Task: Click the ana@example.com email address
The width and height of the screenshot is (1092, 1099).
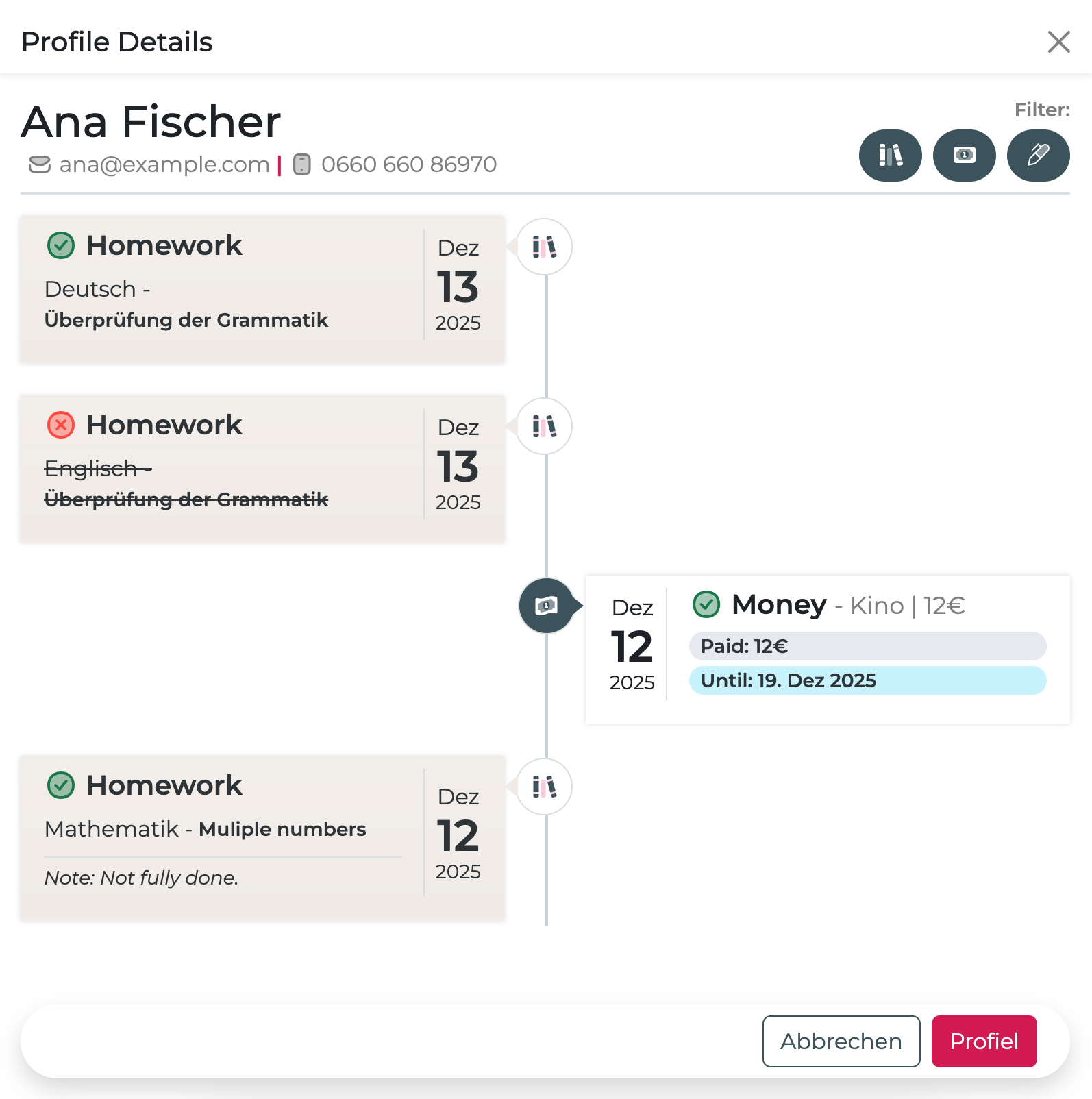Action: [164, 164]
